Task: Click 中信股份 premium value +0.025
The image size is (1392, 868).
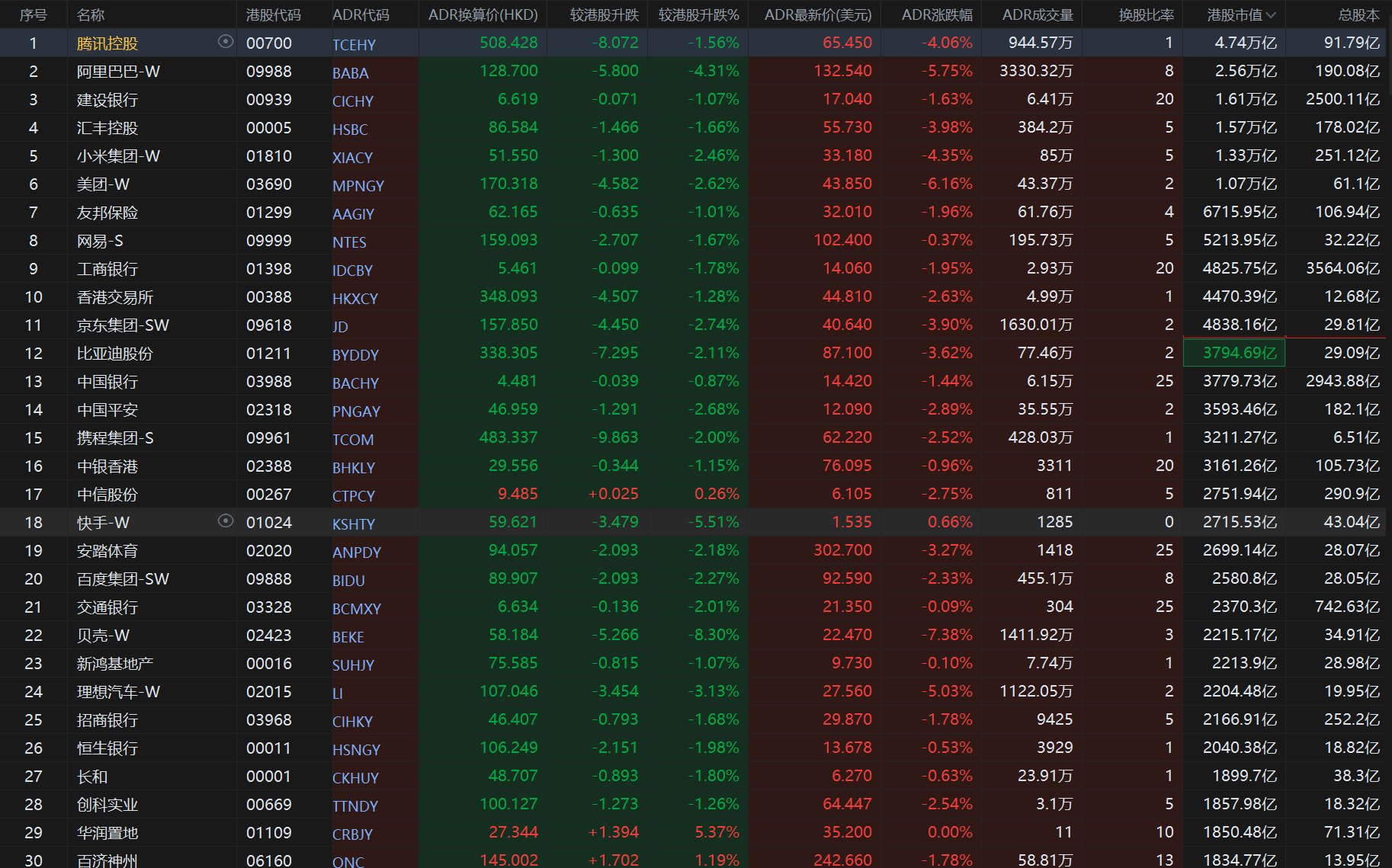Action: 613,494
